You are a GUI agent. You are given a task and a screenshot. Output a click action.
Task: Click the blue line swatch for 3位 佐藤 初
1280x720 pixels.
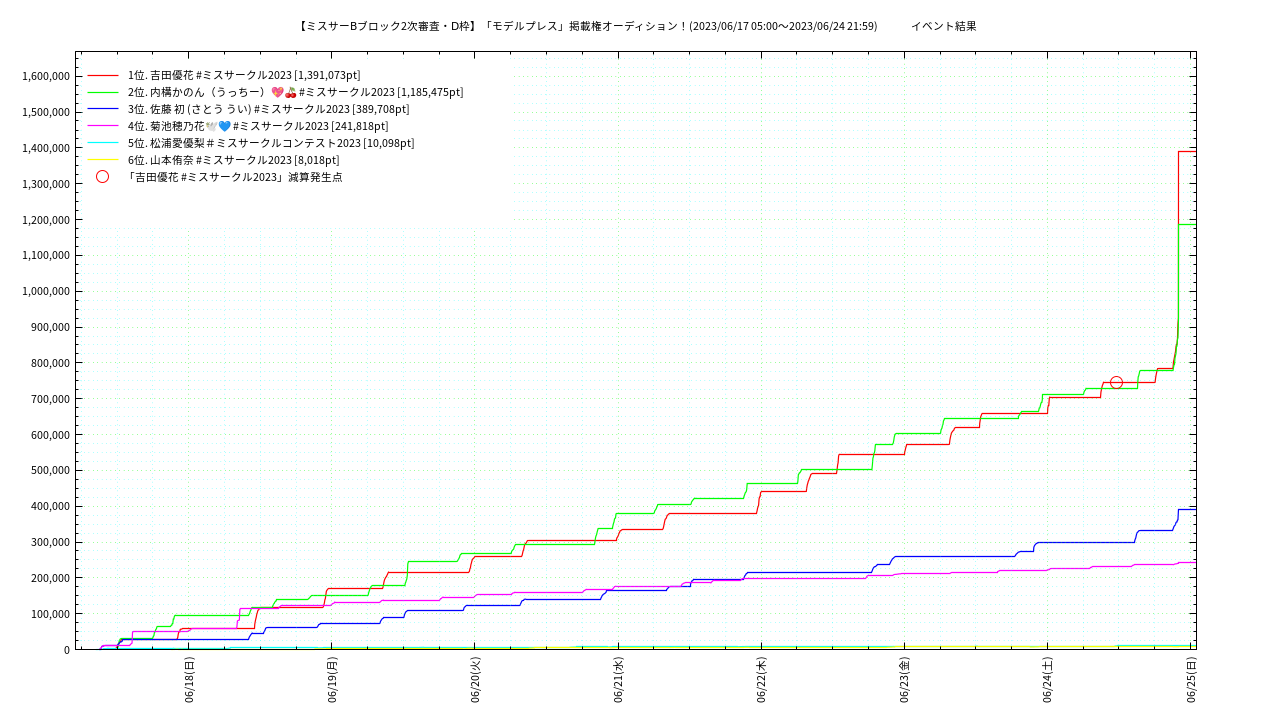click(103, 109)
